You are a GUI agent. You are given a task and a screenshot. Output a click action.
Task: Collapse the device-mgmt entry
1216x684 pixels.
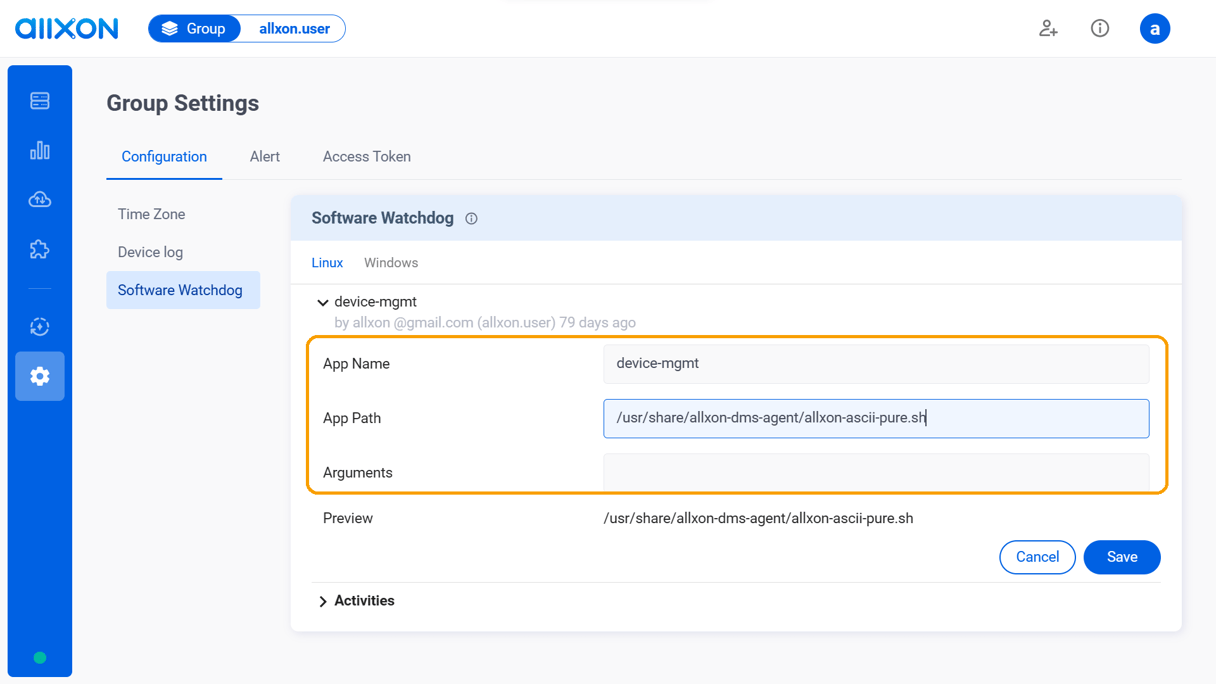[x=323, y=302]
